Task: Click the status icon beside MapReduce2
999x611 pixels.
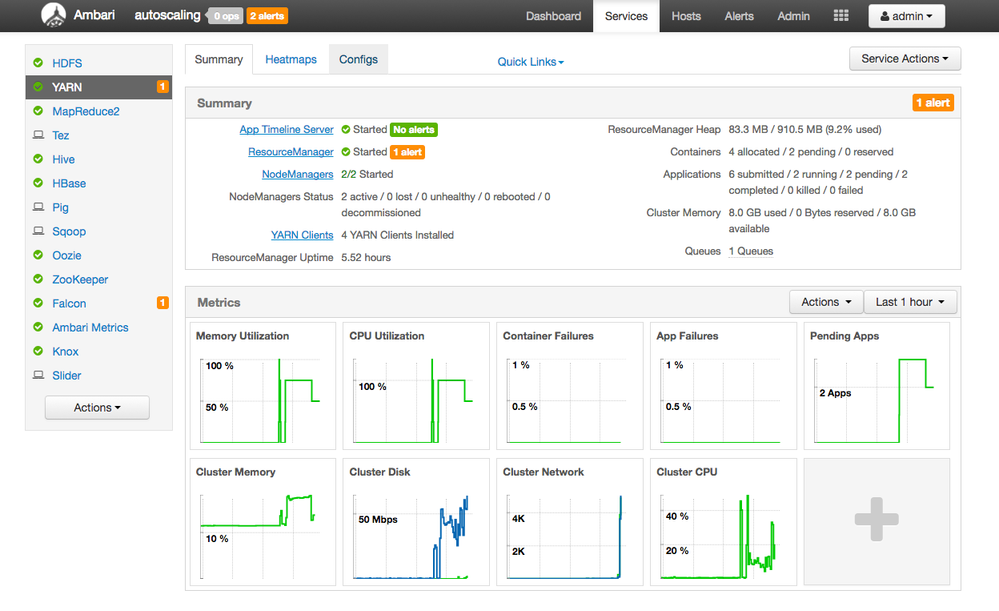Action: tap(38, 111)
